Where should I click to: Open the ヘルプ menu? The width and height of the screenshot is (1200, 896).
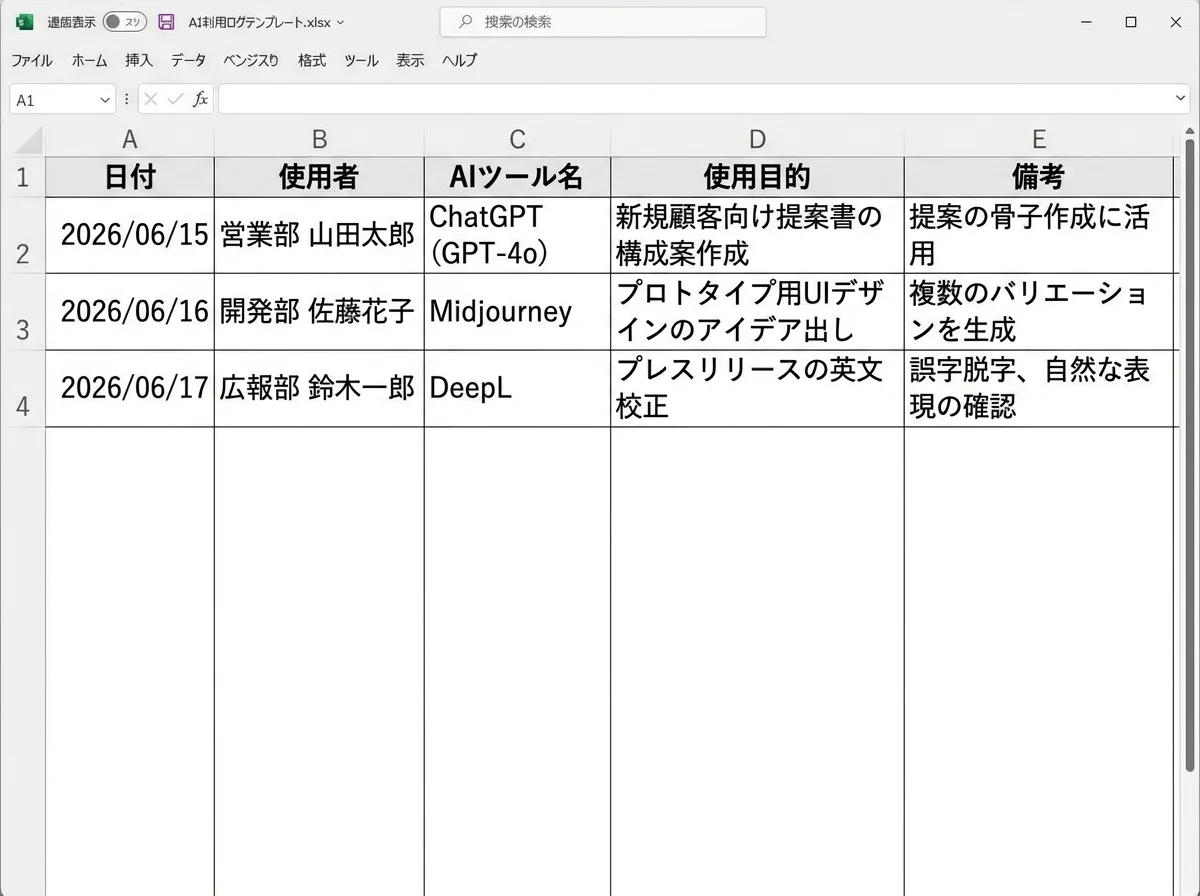tap(460, 60)
